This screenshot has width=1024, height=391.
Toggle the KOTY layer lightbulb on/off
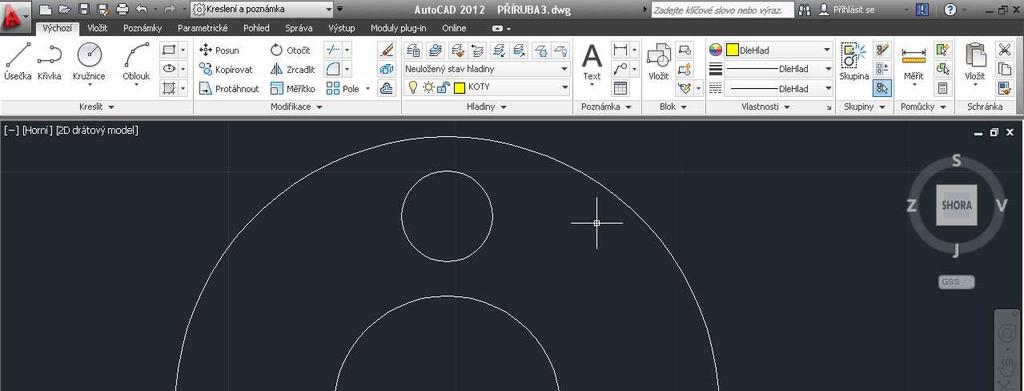[413, 87]
